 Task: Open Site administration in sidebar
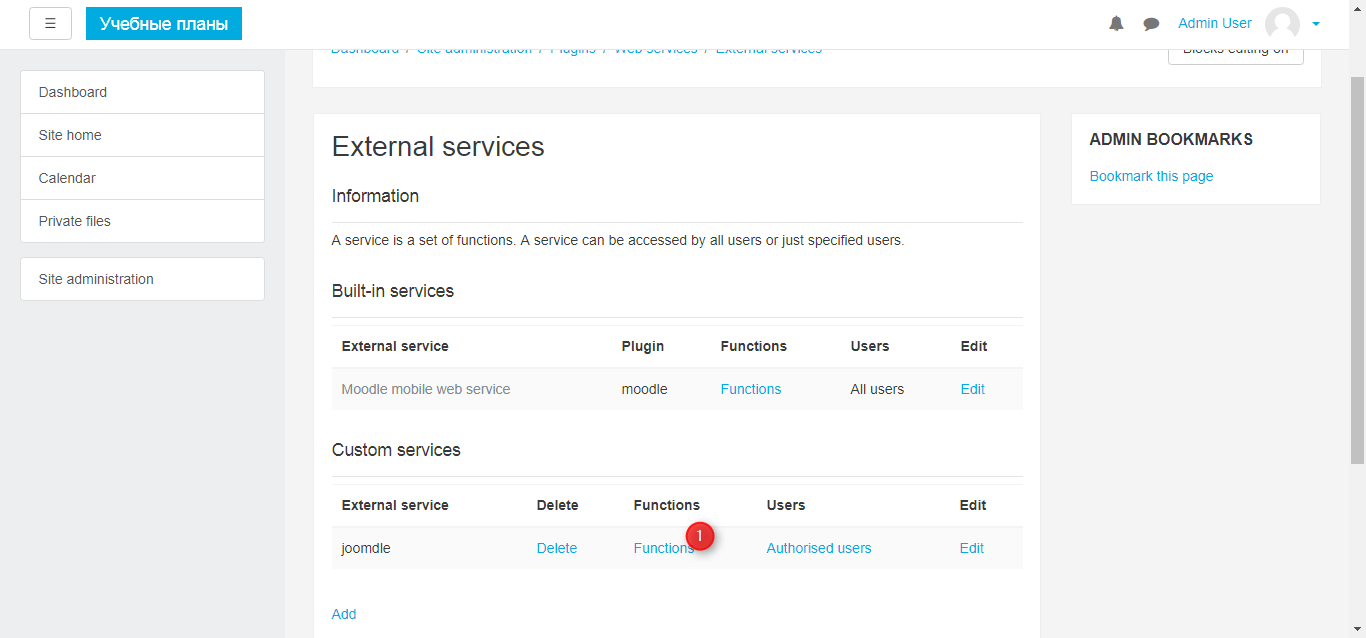click(x=96, y=279)
